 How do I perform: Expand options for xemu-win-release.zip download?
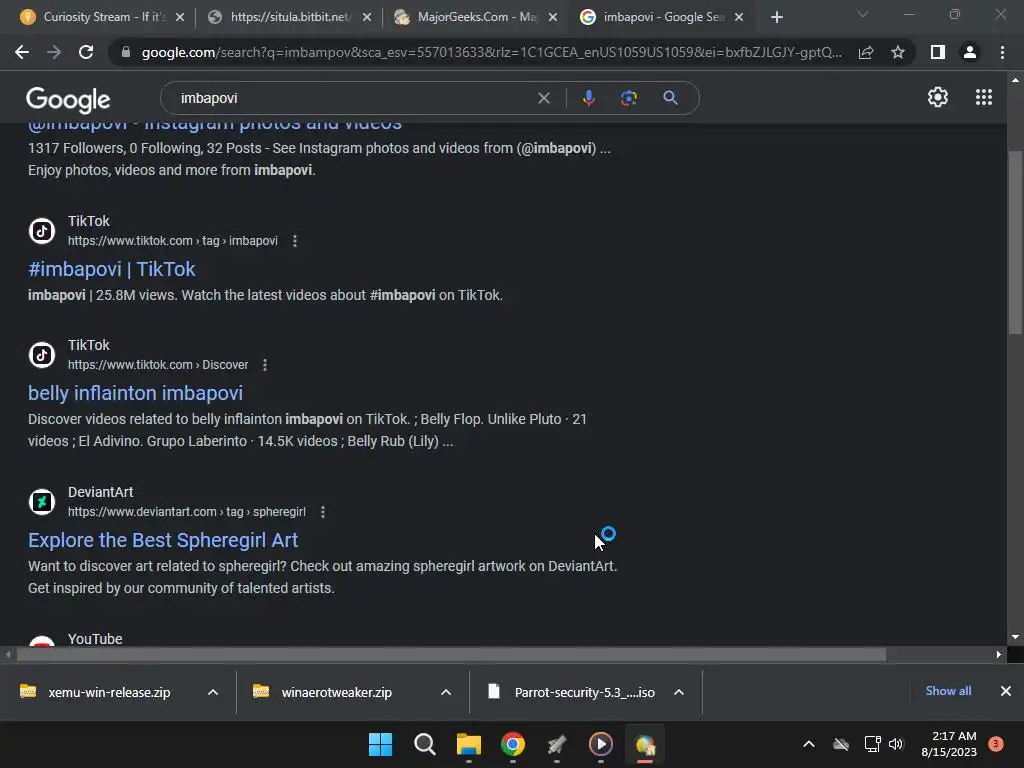point(213,692)
